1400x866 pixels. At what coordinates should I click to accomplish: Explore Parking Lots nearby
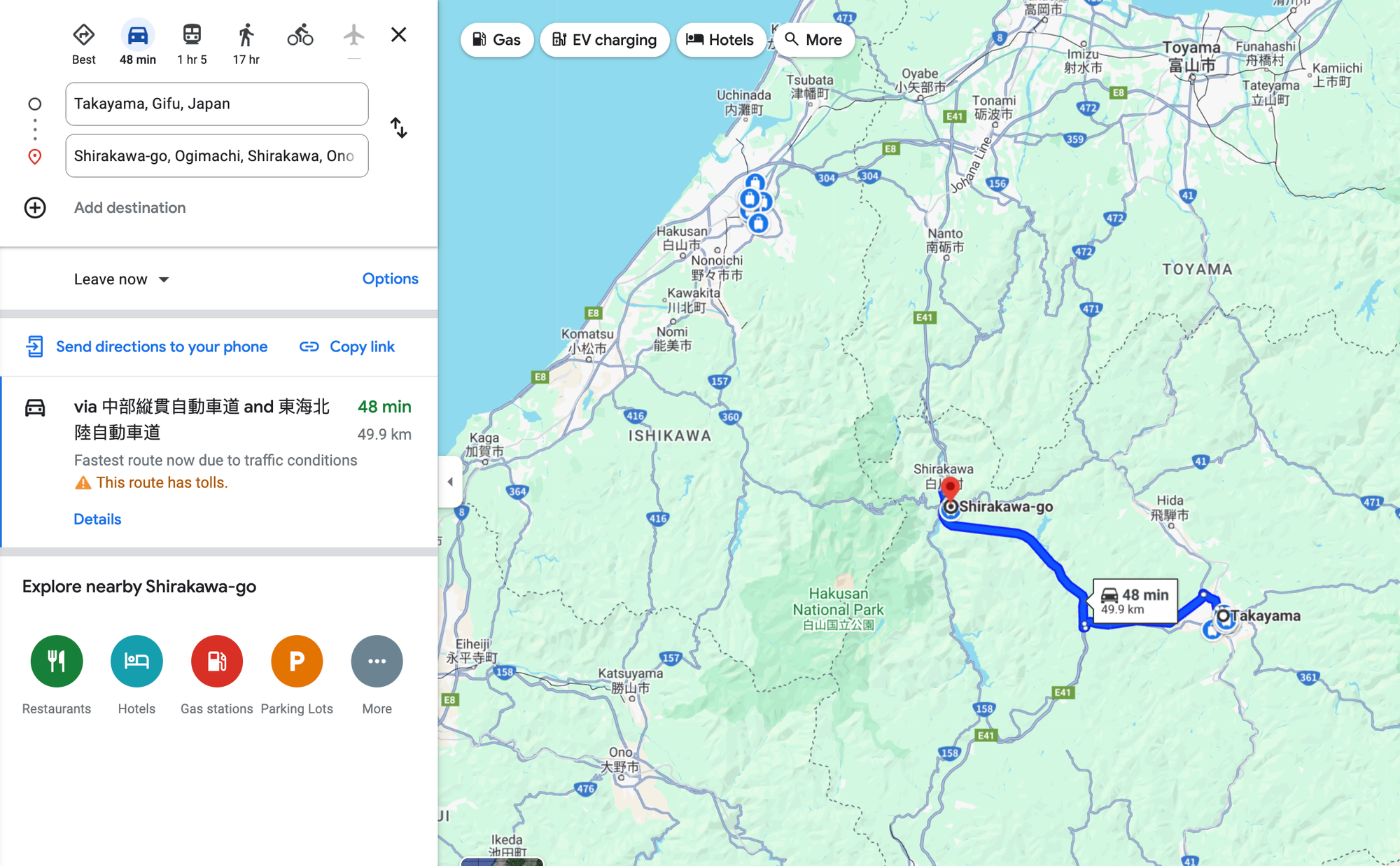pyautogui.click(x=297, y=661)
